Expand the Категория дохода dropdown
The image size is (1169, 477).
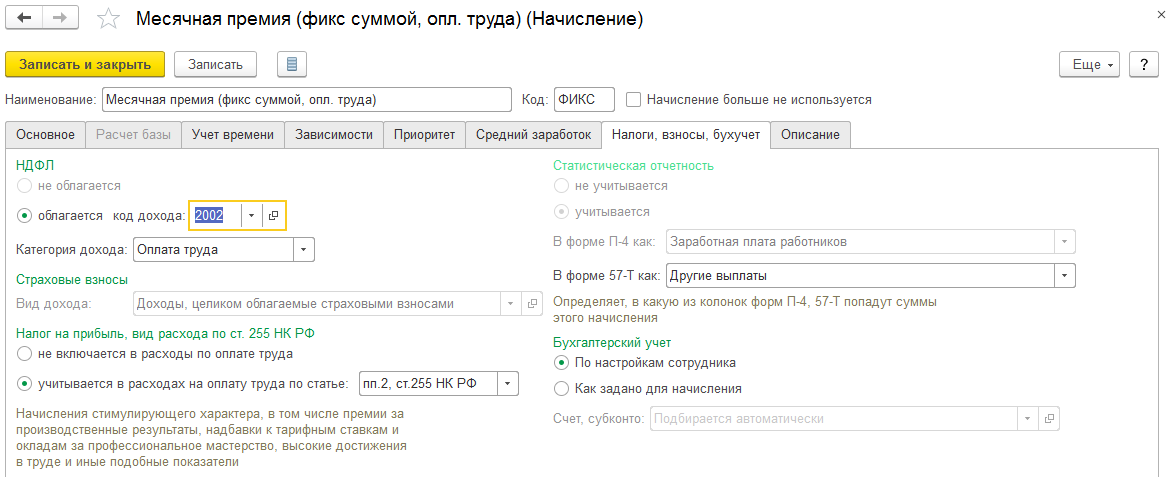[303, 250]
